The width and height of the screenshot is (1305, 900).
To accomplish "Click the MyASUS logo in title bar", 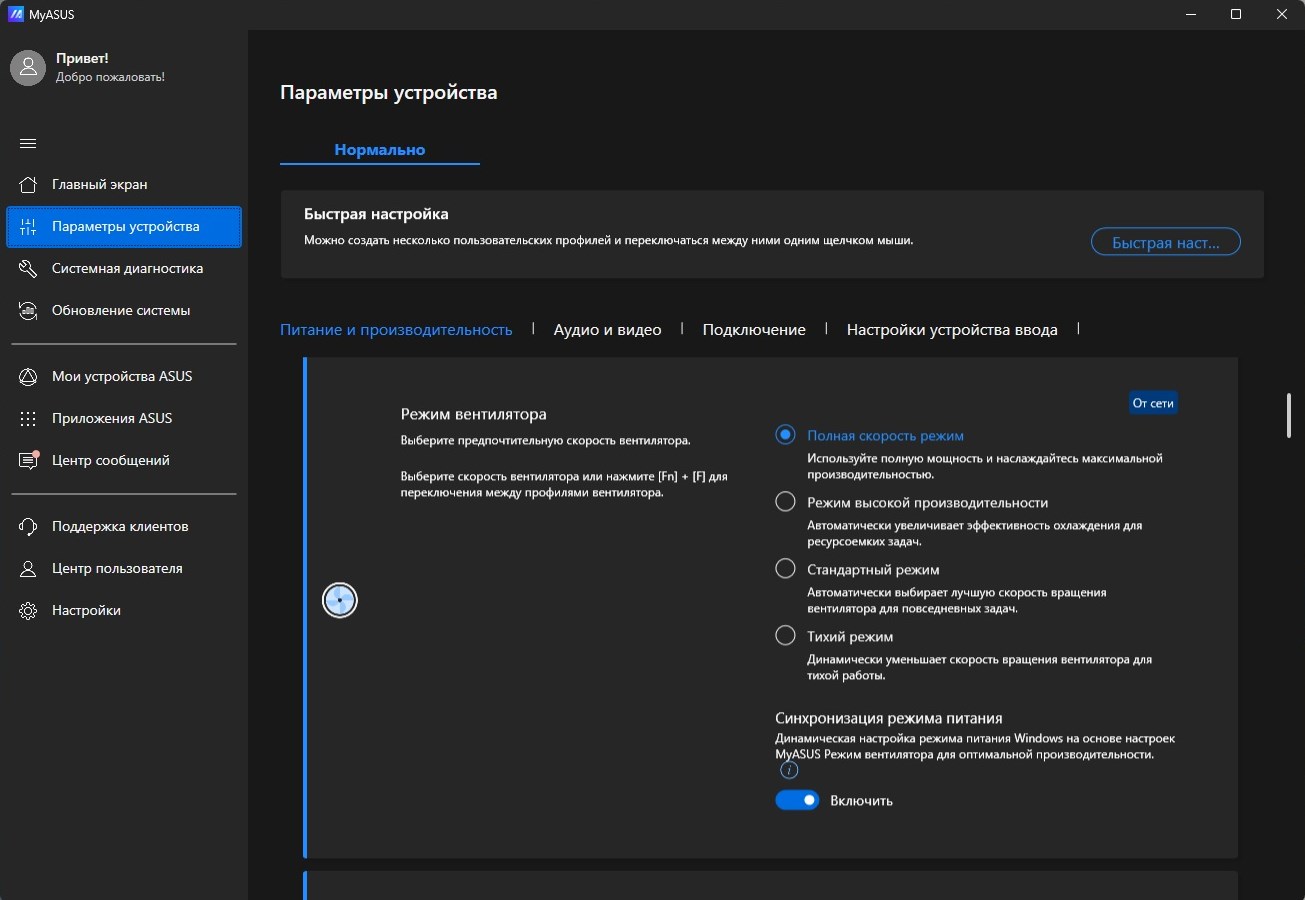I will pyautogui.click(x=16, y=14).
